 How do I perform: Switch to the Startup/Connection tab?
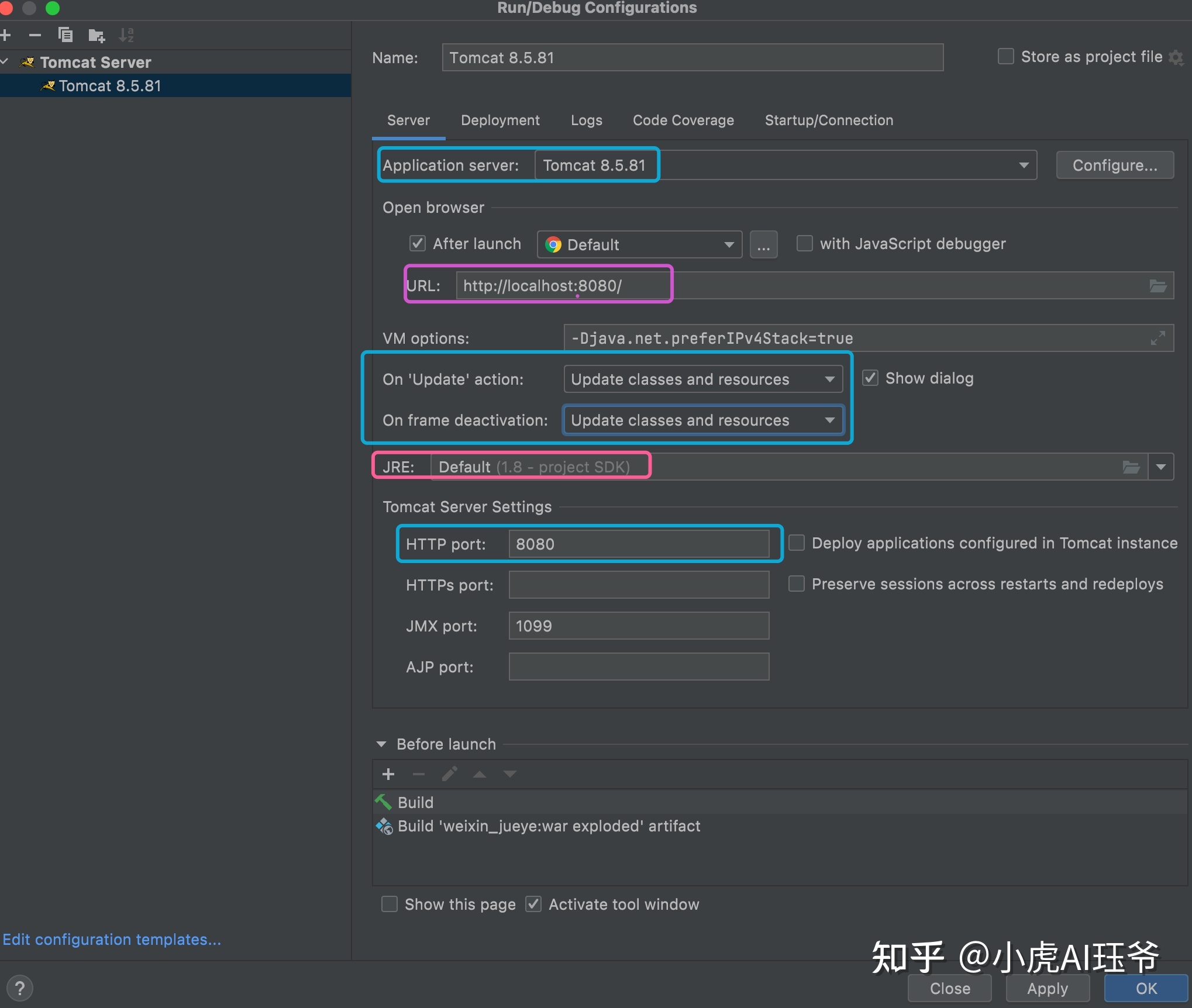pyautogui.click(x=829, y=120)
